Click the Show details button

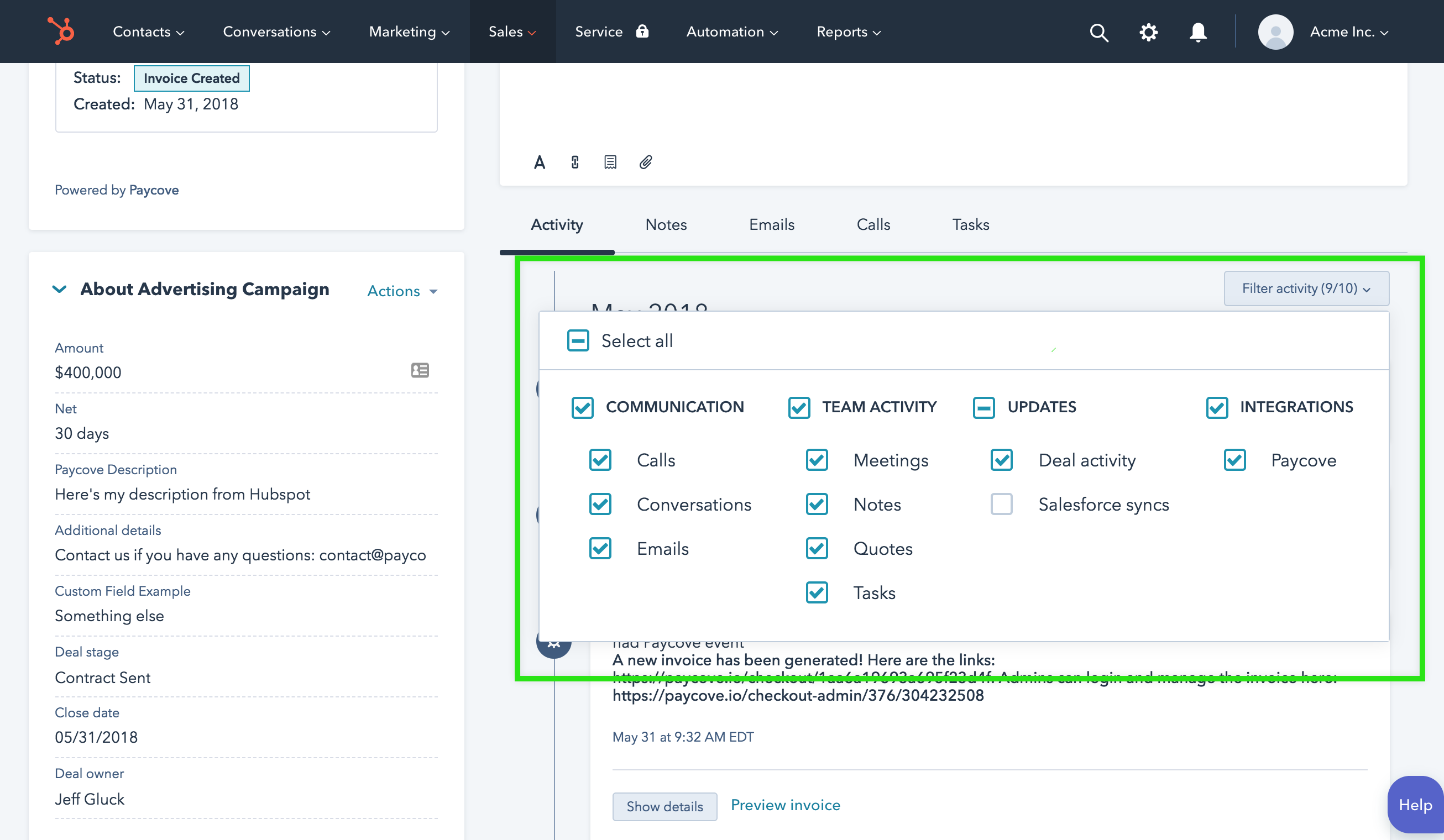(665, 806)
